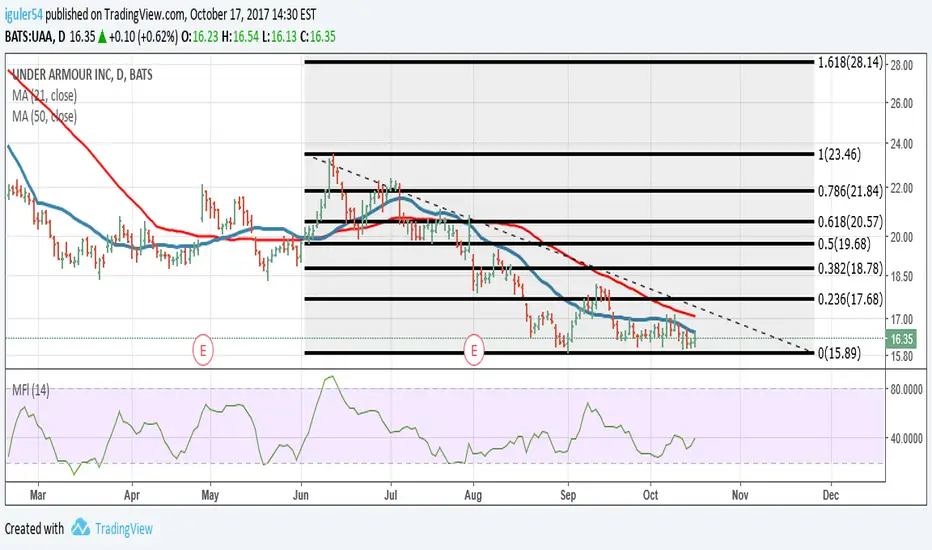This screenshot has width=932, height=550.
Task: Click the May label on time axis
Action: [210, 495]
